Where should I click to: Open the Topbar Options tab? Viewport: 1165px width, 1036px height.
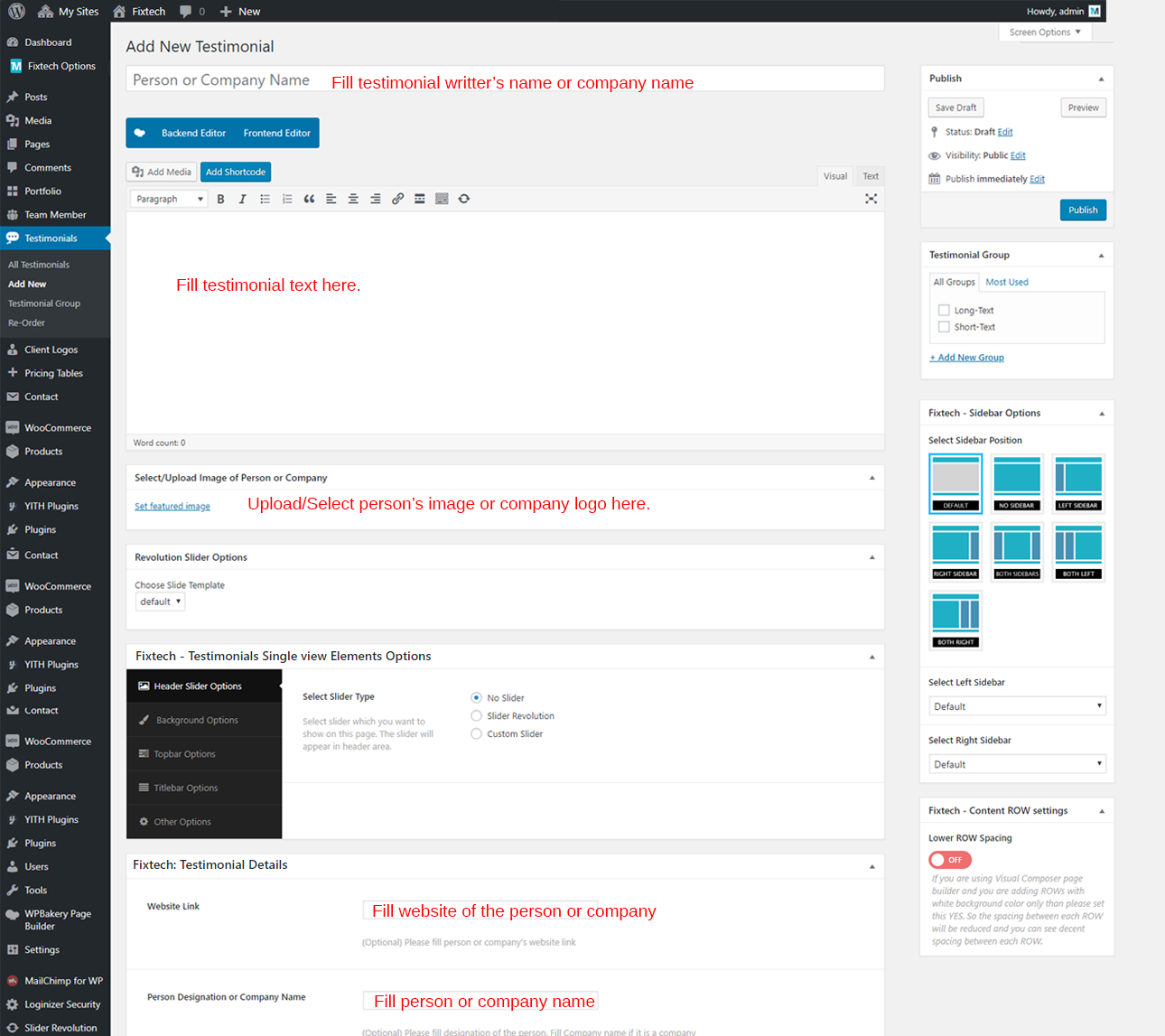[204, 754]
